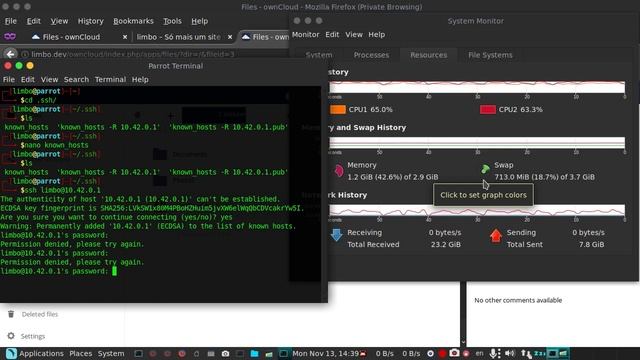Close the 'limbo - Só mais um site' tab
Viewport: 640px width, 360px height.
[x=230, y=37]
